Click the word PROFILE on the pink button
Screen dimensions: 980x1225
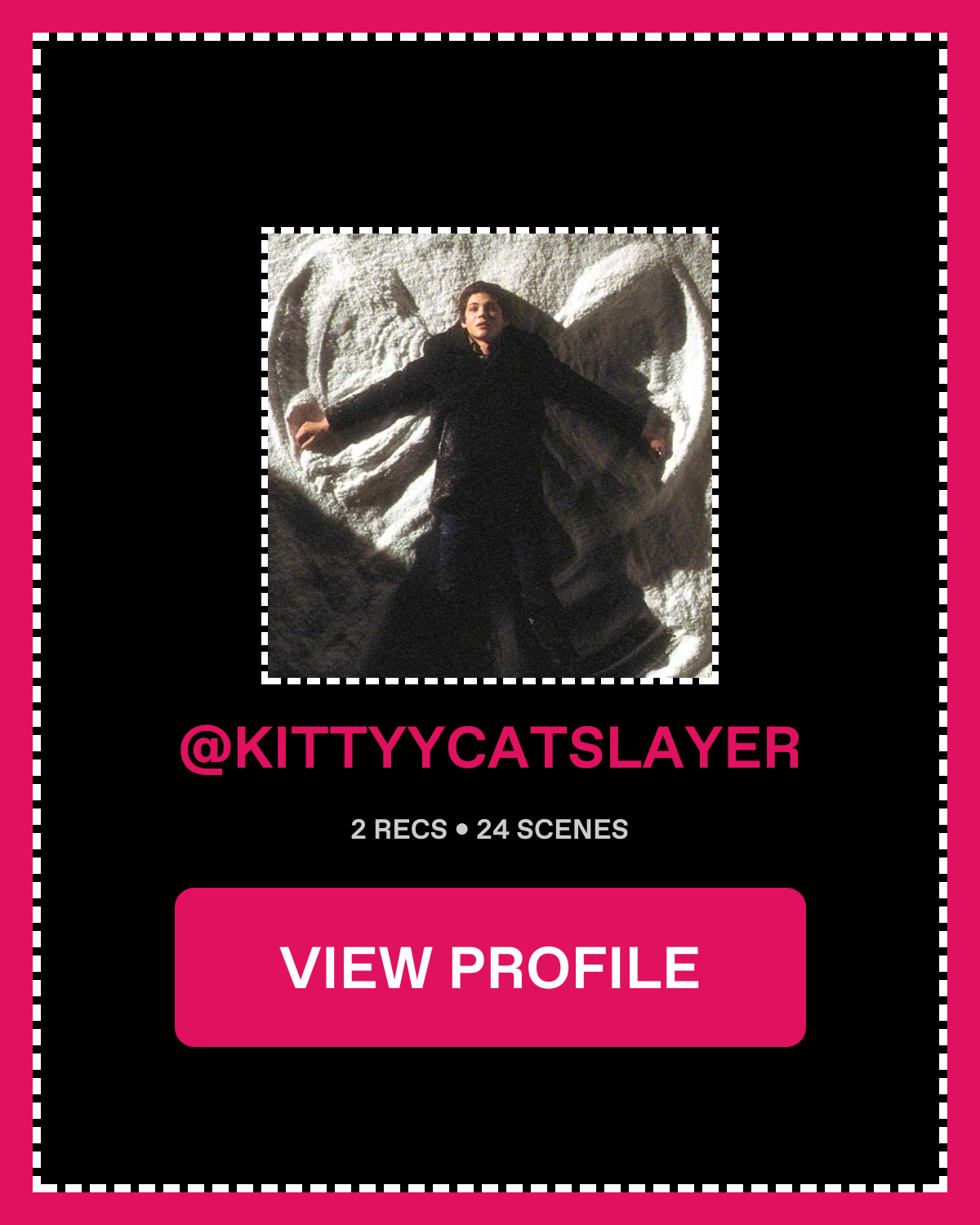pyautogui.click(x=574, y=968)
